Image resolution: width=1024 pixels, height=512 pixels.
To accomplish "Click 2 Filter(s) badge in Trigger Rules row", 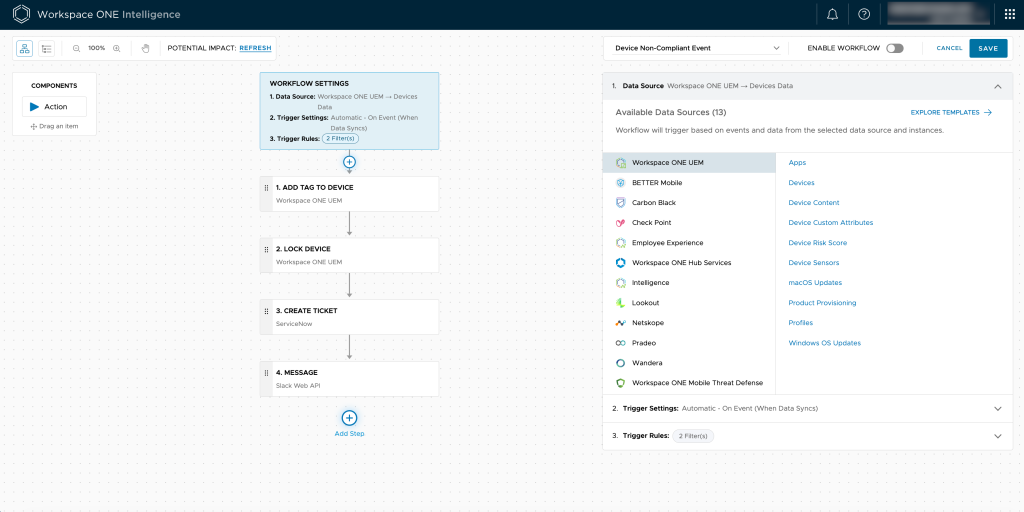I will (x=693, y=436).
